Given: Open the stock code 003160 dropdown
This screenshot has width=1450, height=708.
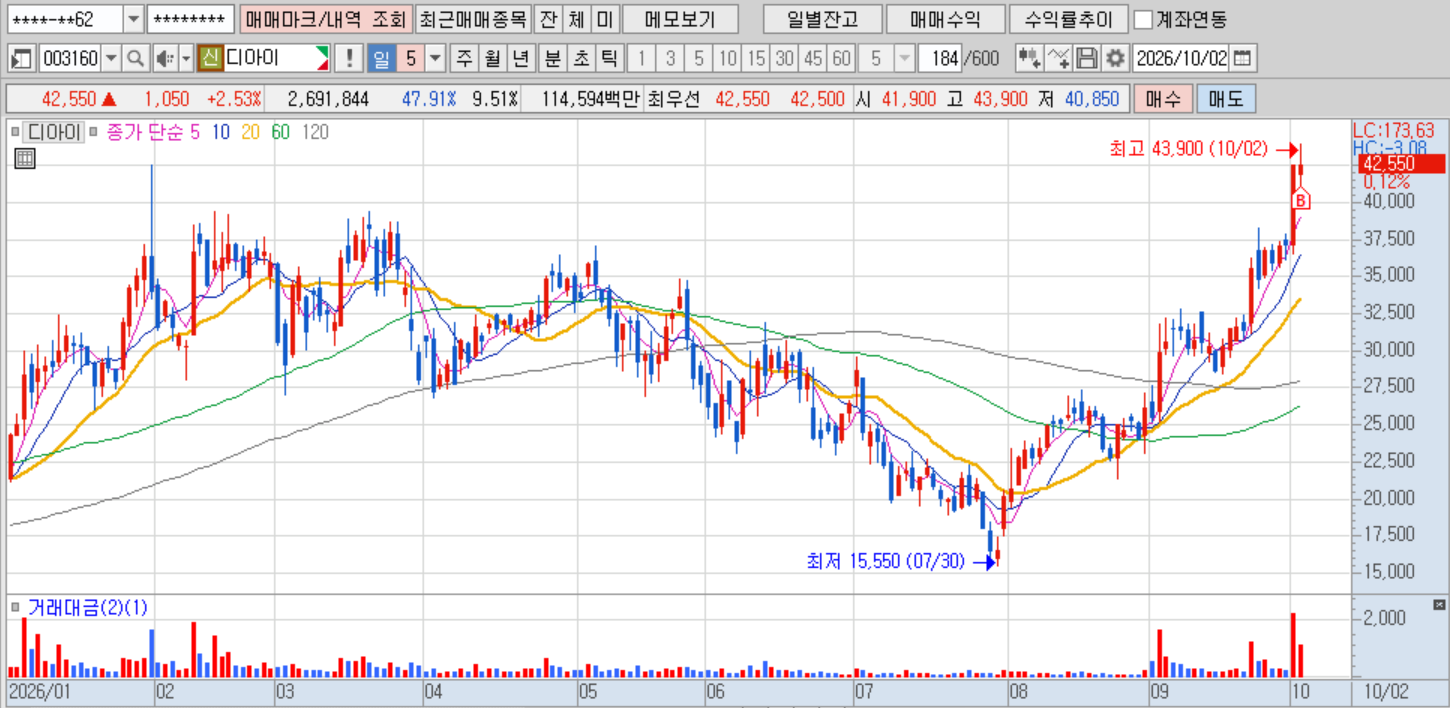Looking at the screenshot, I should tap(110, 58).
